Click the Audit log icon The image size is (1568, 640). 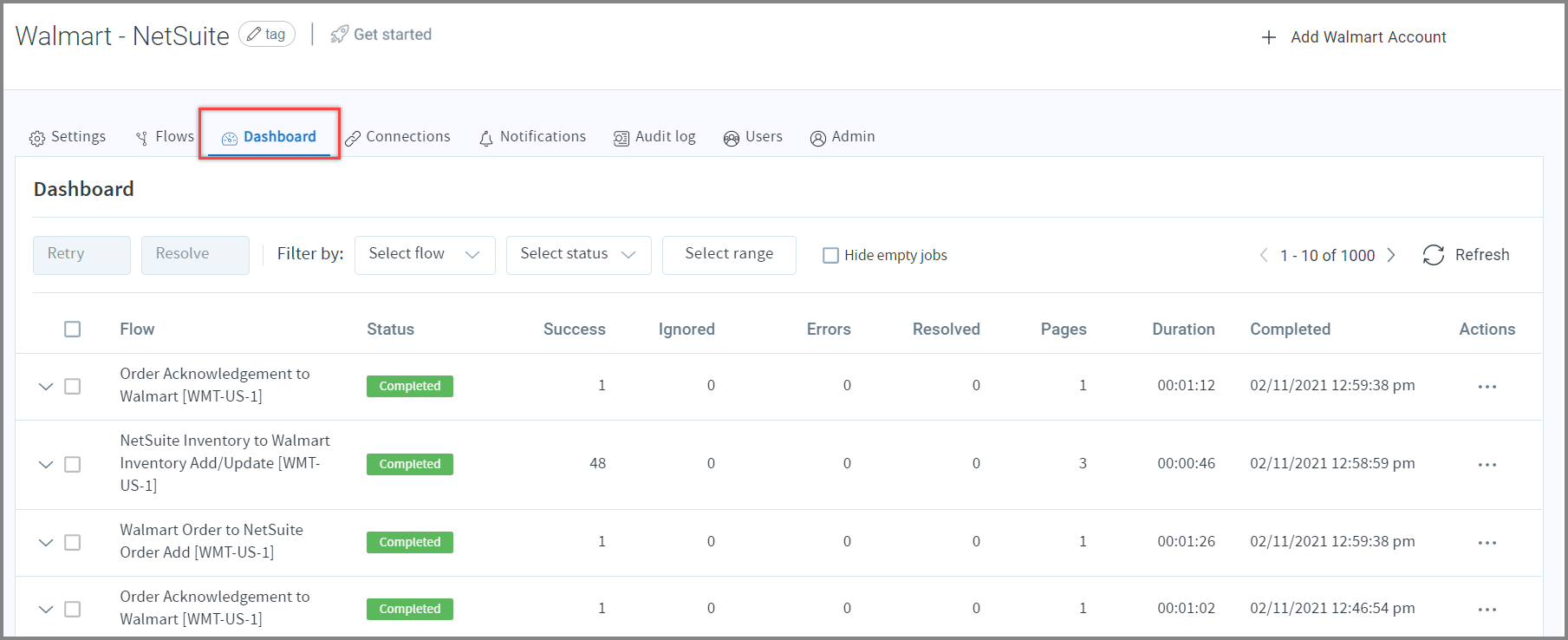tap(621, 139)
